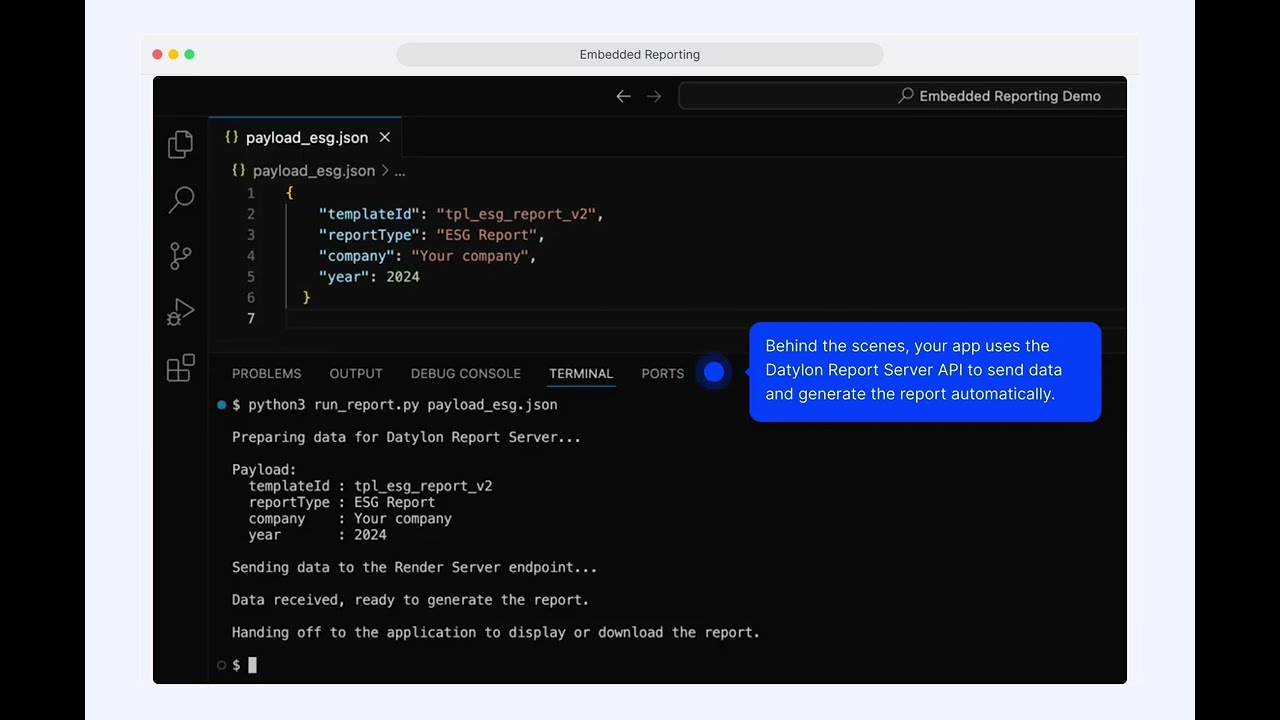The height and width of the screenshot is (720, 1280).
Task: Click the "templateId" key on line 2
Action: pos(370,214)
